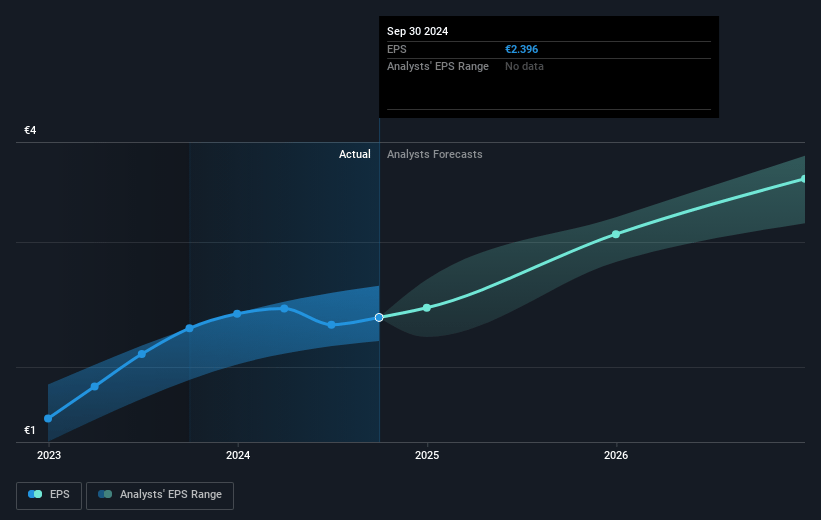The image size is (821, 520).
Task: Click the 2024 x-axis label
Action: point(238,456)
